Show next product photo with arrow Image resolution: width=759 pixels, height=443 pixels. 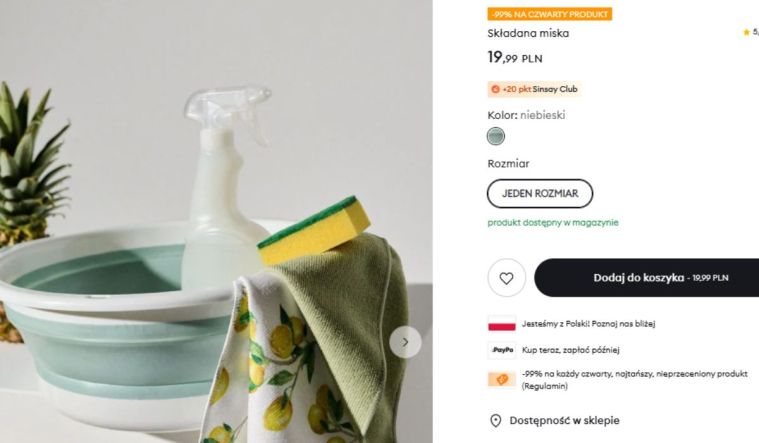coord(405,342)
